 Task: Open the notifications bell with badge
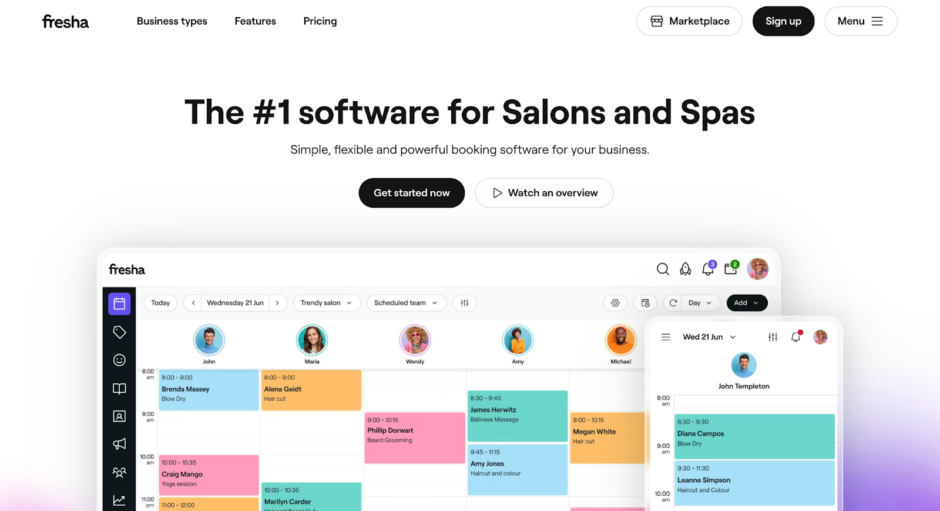coord(709,269)
